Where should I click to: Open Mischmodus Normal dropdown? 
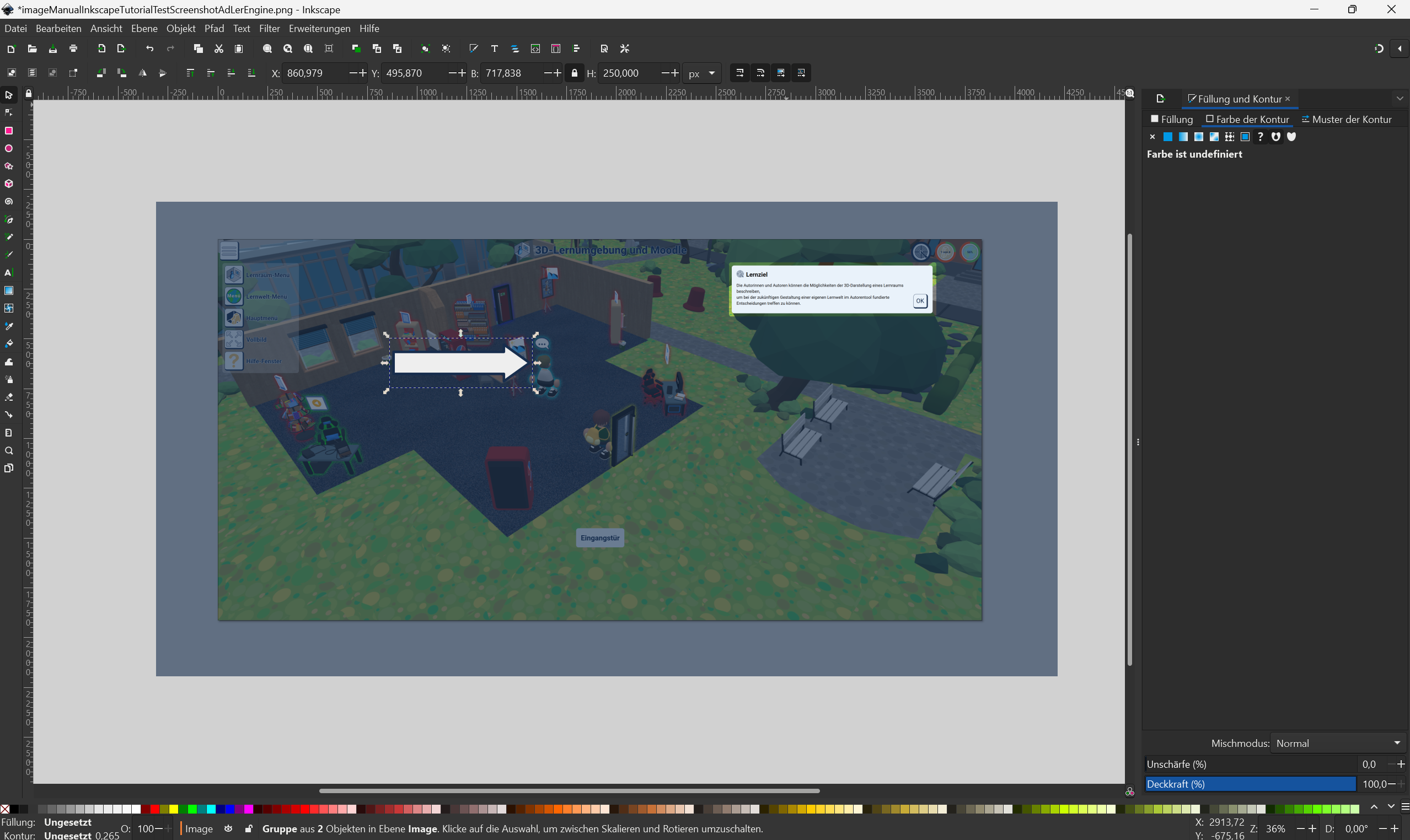(x=1338, y=743)
